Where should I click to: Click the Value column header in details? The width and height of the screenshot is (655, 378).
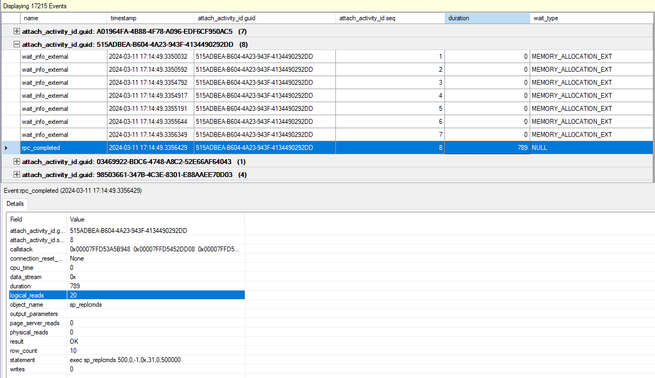(155, 219)
